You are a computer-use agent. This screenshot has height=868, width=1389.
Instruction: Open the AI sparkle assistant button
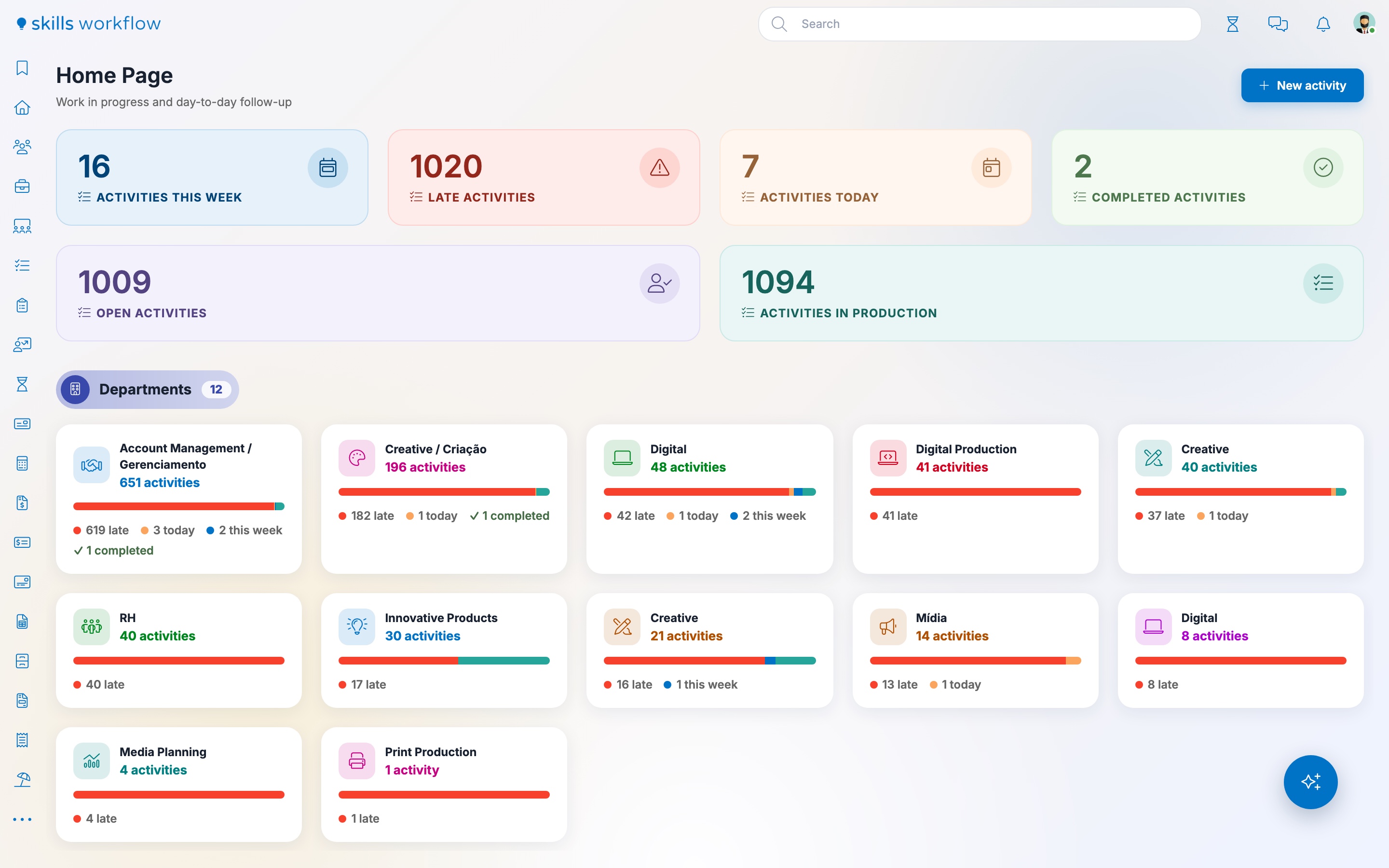(1310, 781)
